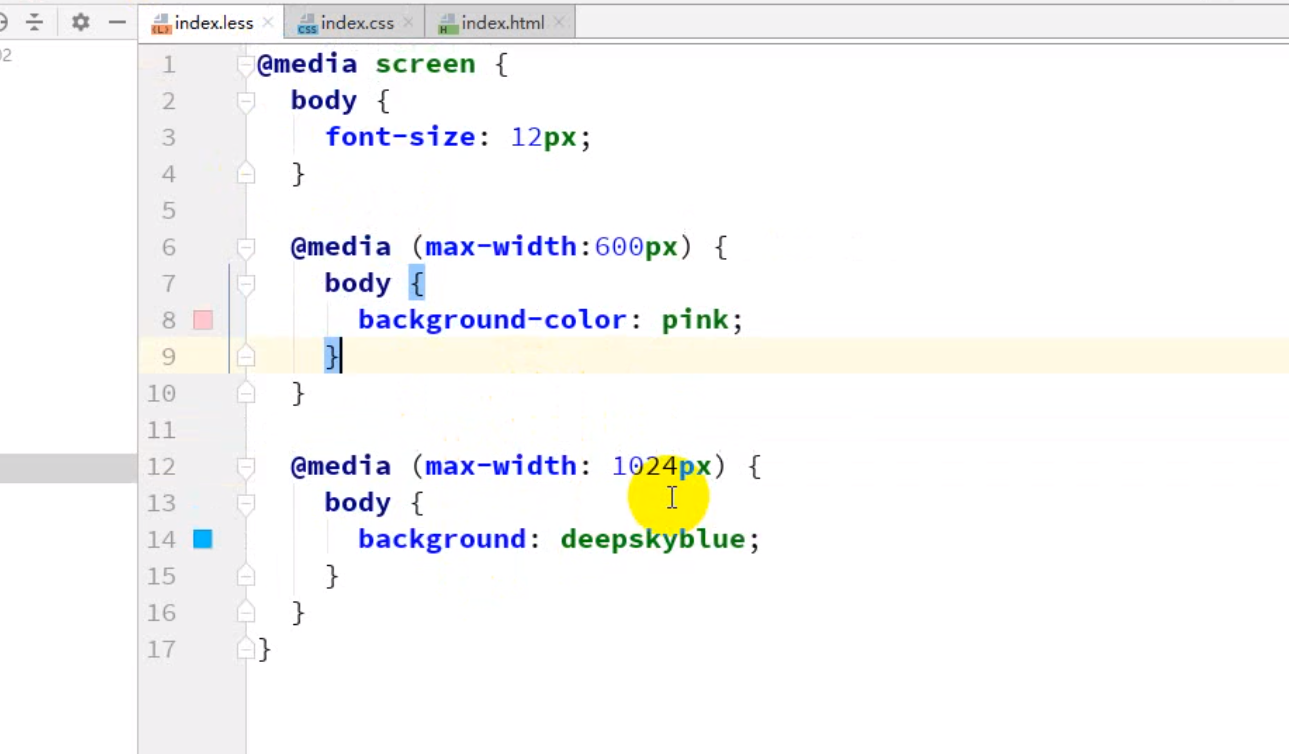Image resolution: width=1289 pixels, height=754 pixels.
Task: Click the fold end marker on line 10
Action: pos(246,393)
